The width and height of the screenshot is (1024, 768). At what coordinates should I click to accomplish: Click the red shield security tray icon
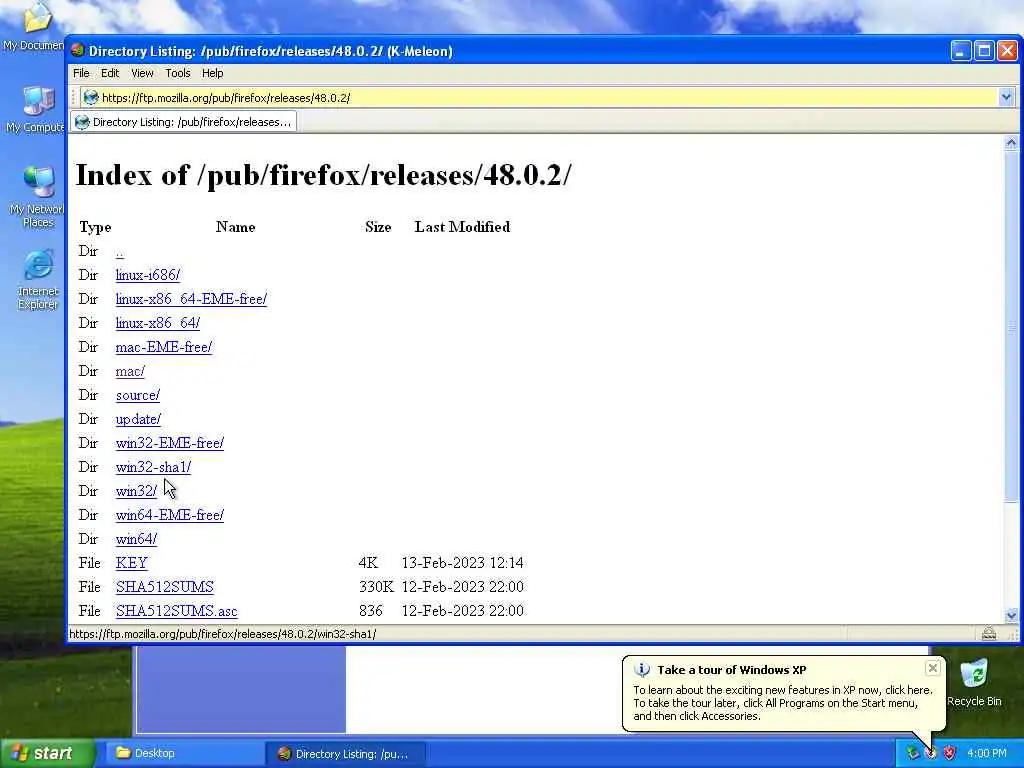click(950, 753)
